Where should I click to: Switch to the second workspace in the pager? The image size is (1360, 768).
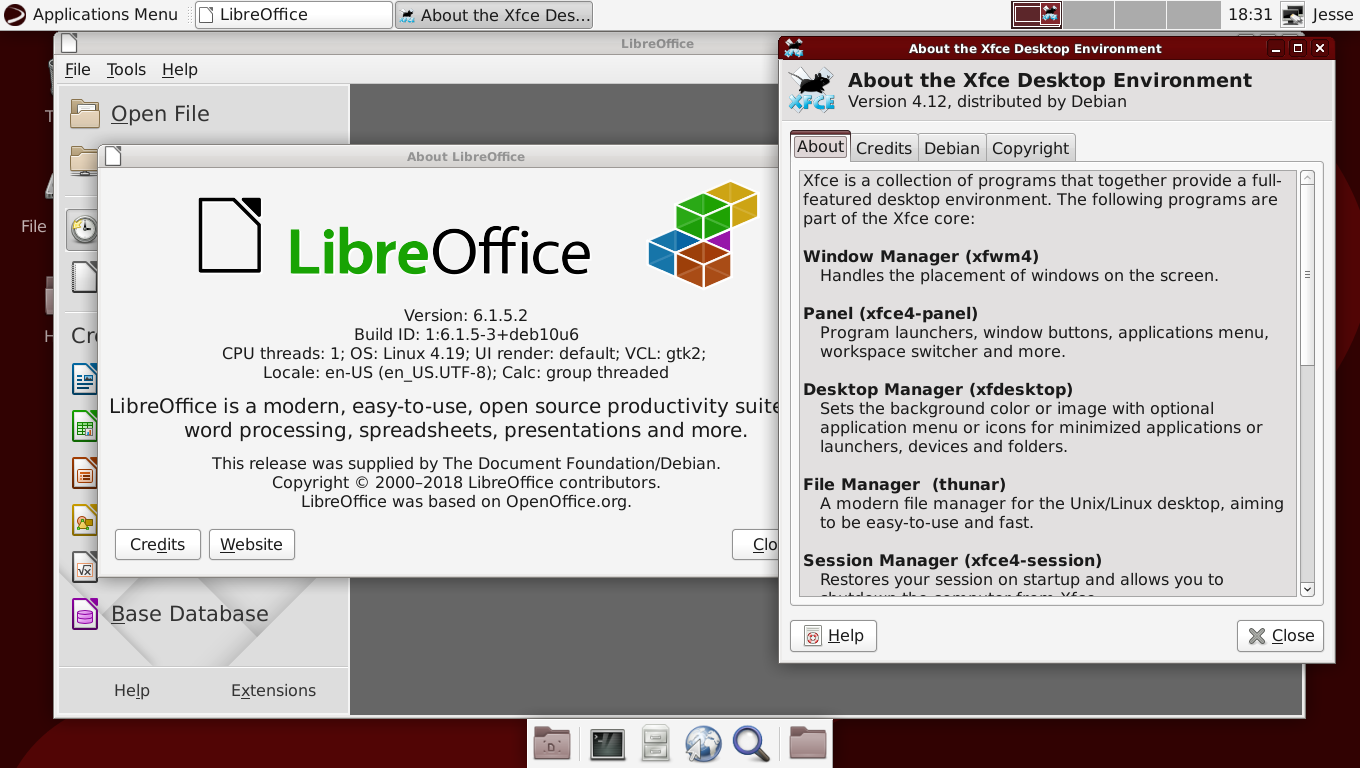tap(1088, 14)
